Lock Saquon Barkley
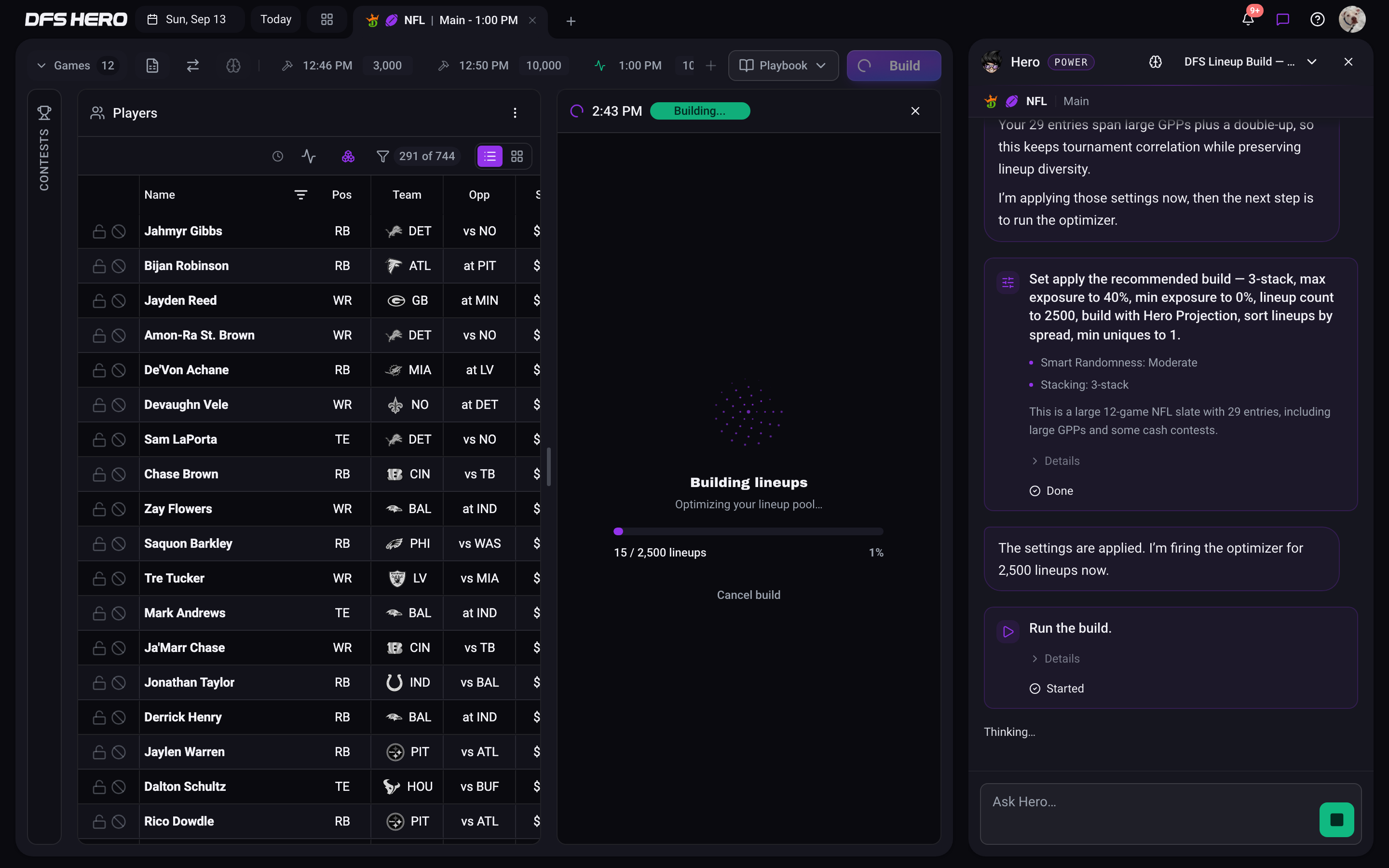Image resolution: width=1389 pixels, height=868 pixels. 99,543
